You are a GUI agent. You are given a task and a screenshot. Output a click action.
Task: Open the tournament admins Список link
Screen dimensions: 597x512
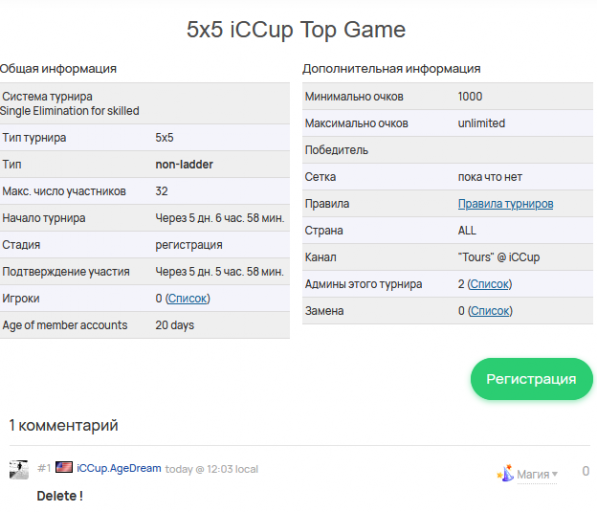coord(490,284)
